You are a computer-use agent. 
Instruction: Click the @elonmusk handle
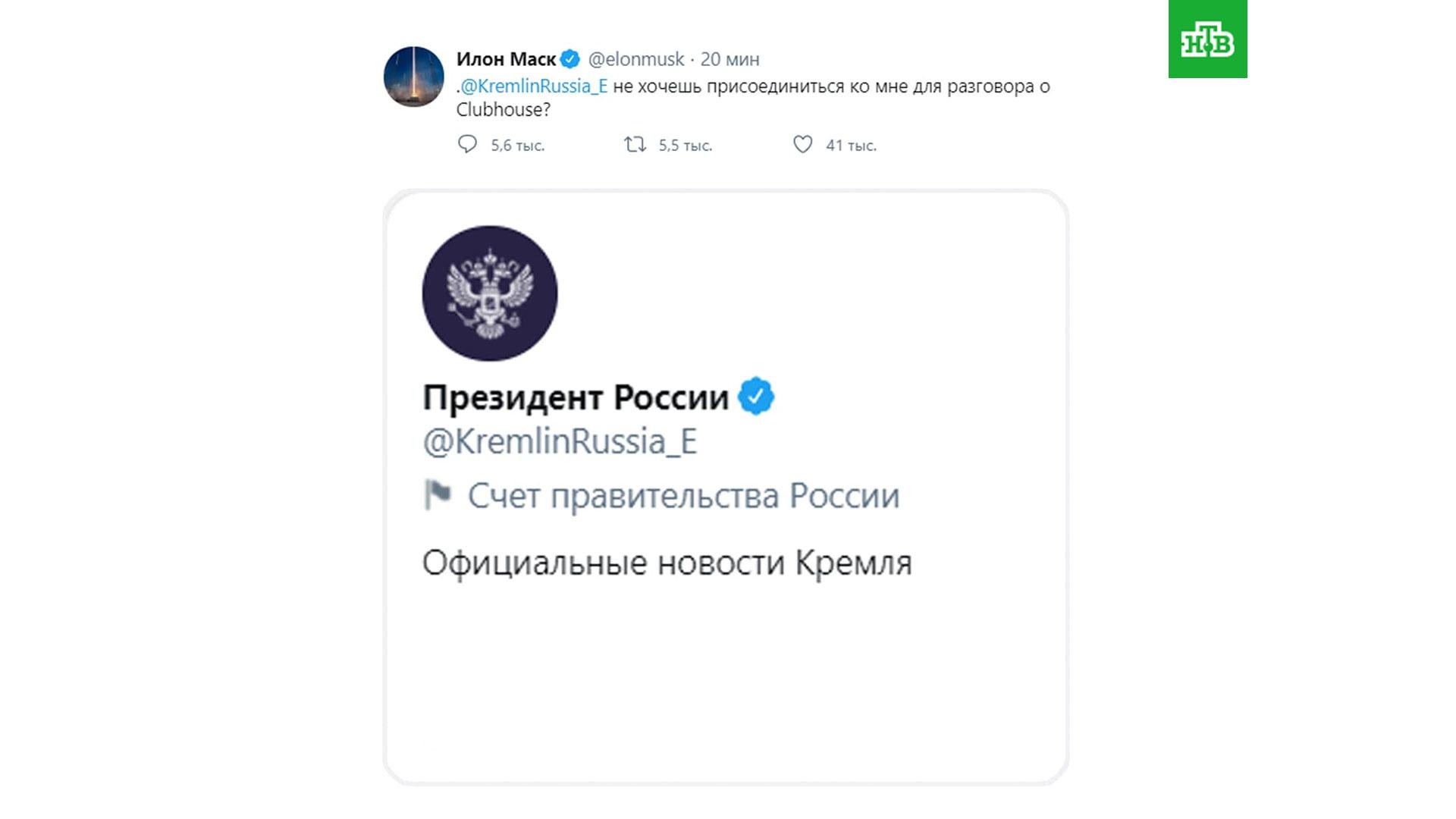coord(636,59)
